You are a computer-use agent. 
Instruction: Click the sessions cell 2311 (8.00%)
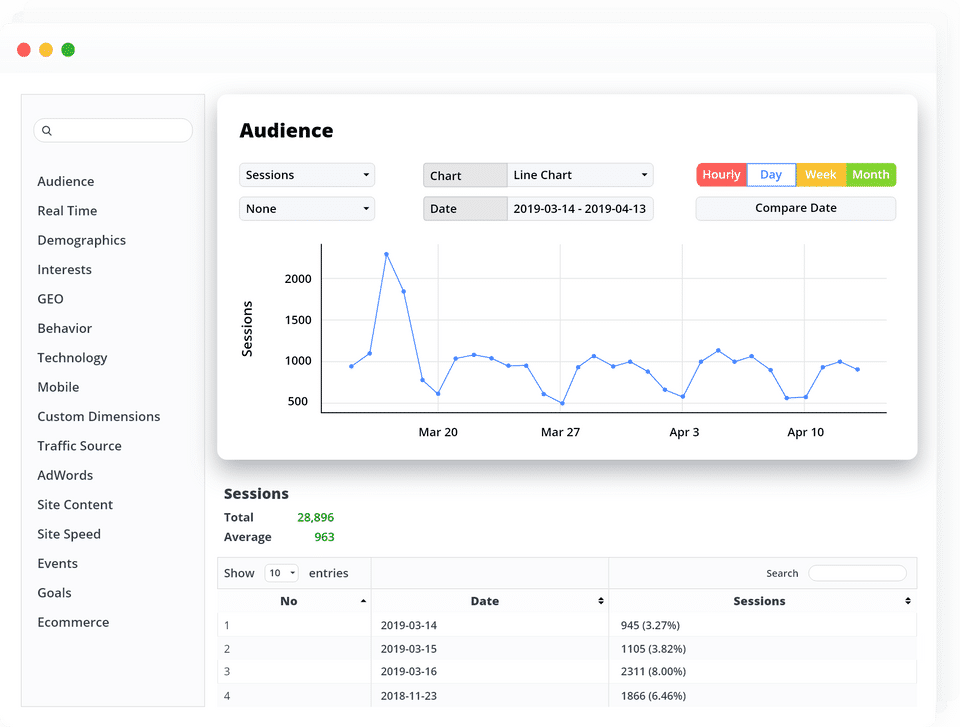click(x=653, y=672)
